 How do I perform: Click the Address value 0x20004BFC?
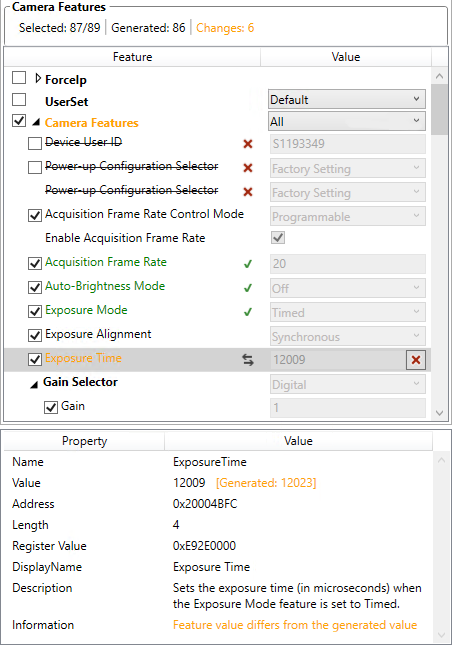(205, 504)
